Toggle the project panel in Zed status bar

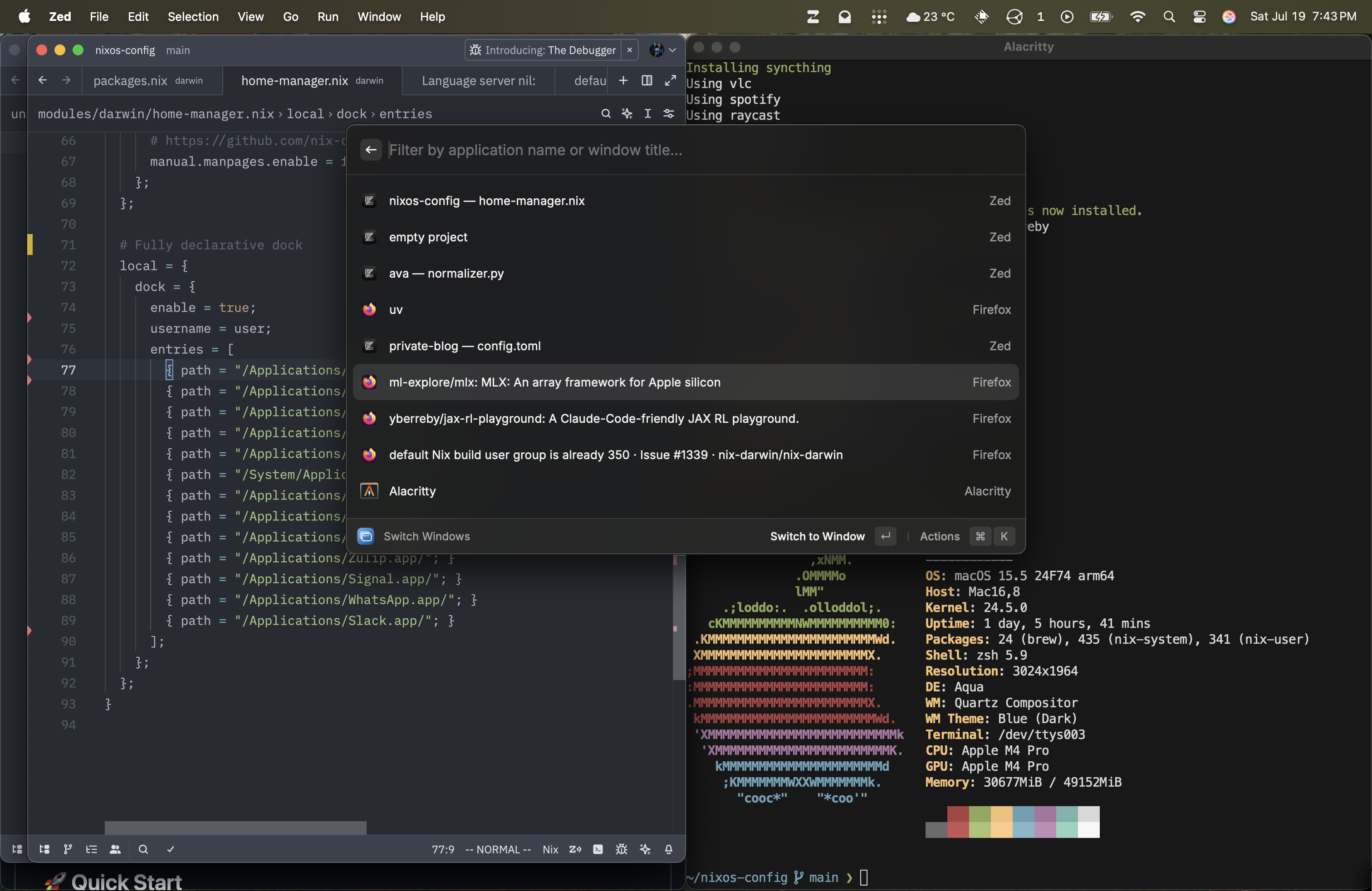[x=44, y=849]
